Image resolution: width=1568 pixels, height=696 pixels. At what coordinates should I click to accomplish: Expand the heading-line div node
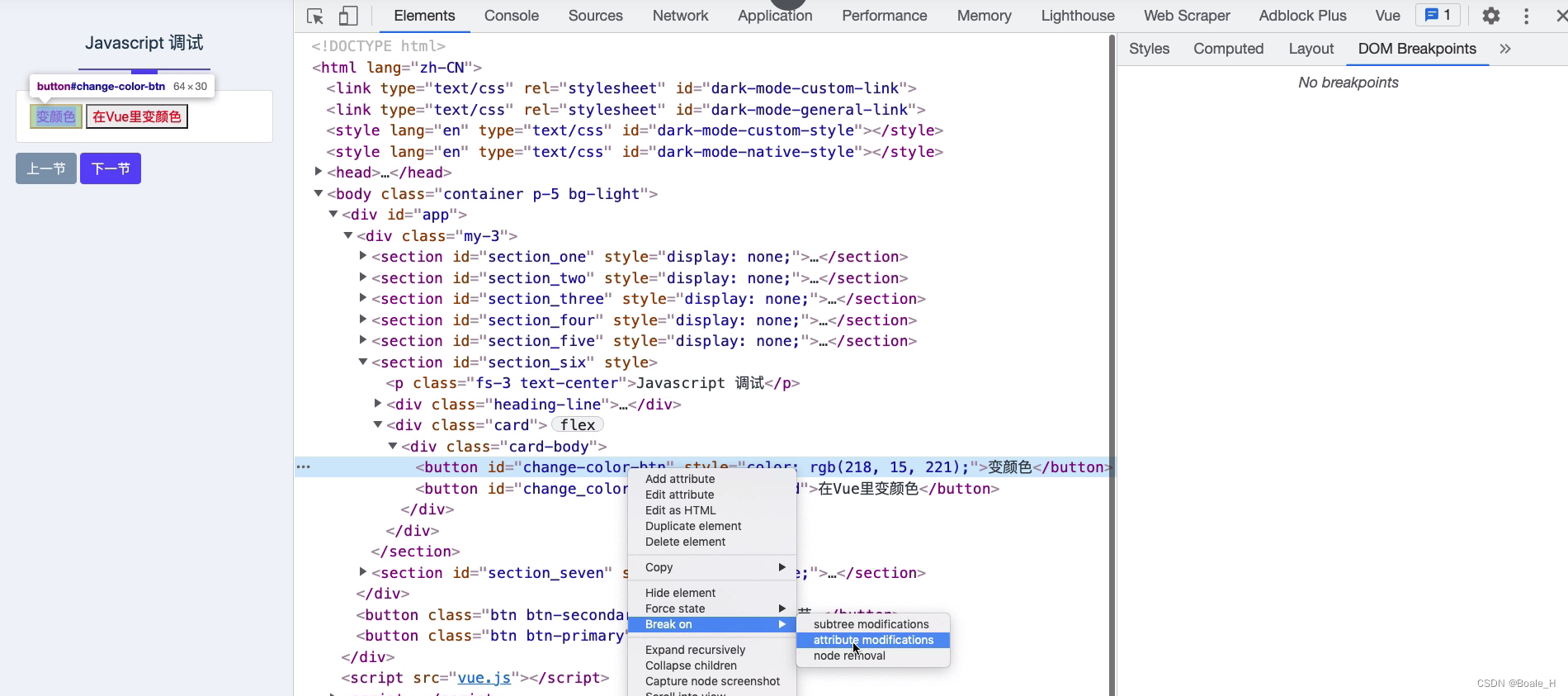(378, 404)
